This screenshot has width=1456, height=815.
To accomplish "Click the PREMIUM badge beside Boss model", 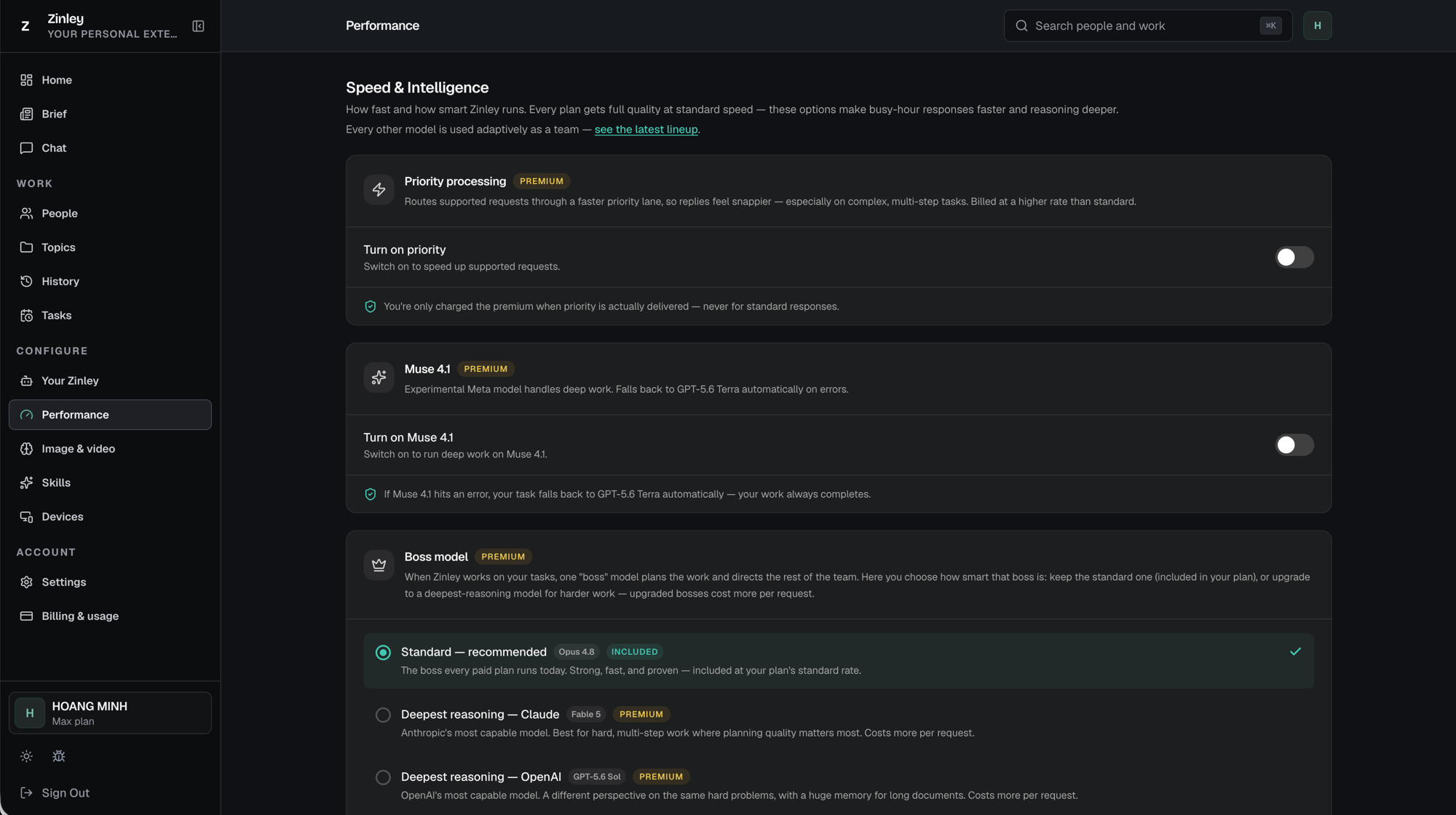I will (503, 557).
